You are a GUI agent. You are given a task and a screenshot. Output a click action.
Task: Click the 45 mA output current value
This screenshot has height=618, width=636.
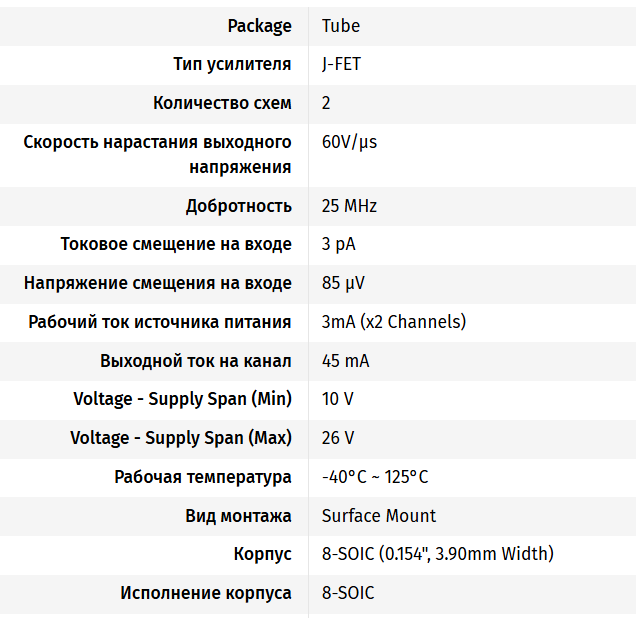[345, 361]
